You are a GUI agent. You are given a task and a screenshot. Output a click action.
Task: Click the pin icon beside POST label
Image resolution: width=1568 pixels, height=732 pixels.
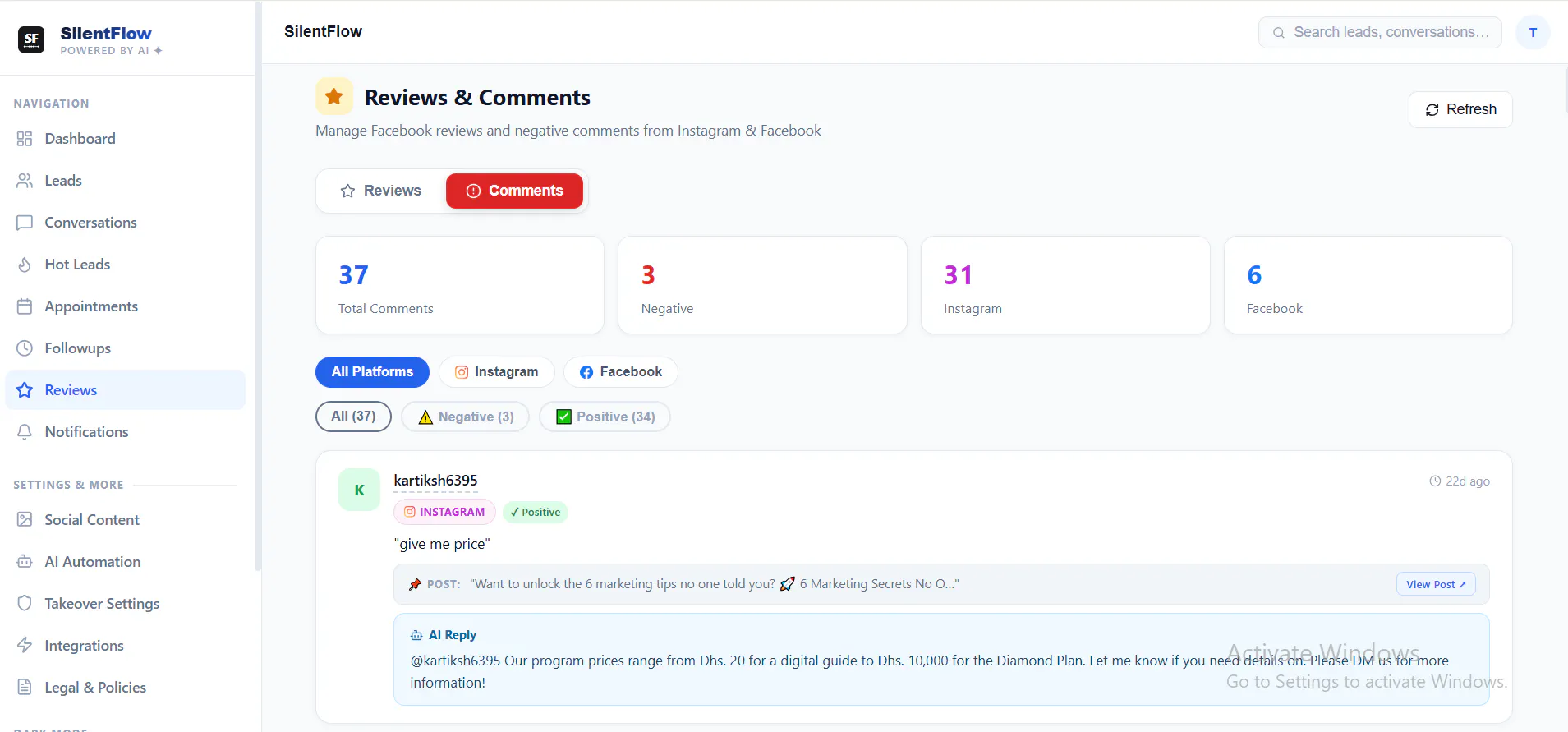pyautogui.click(x=415, y=584)
